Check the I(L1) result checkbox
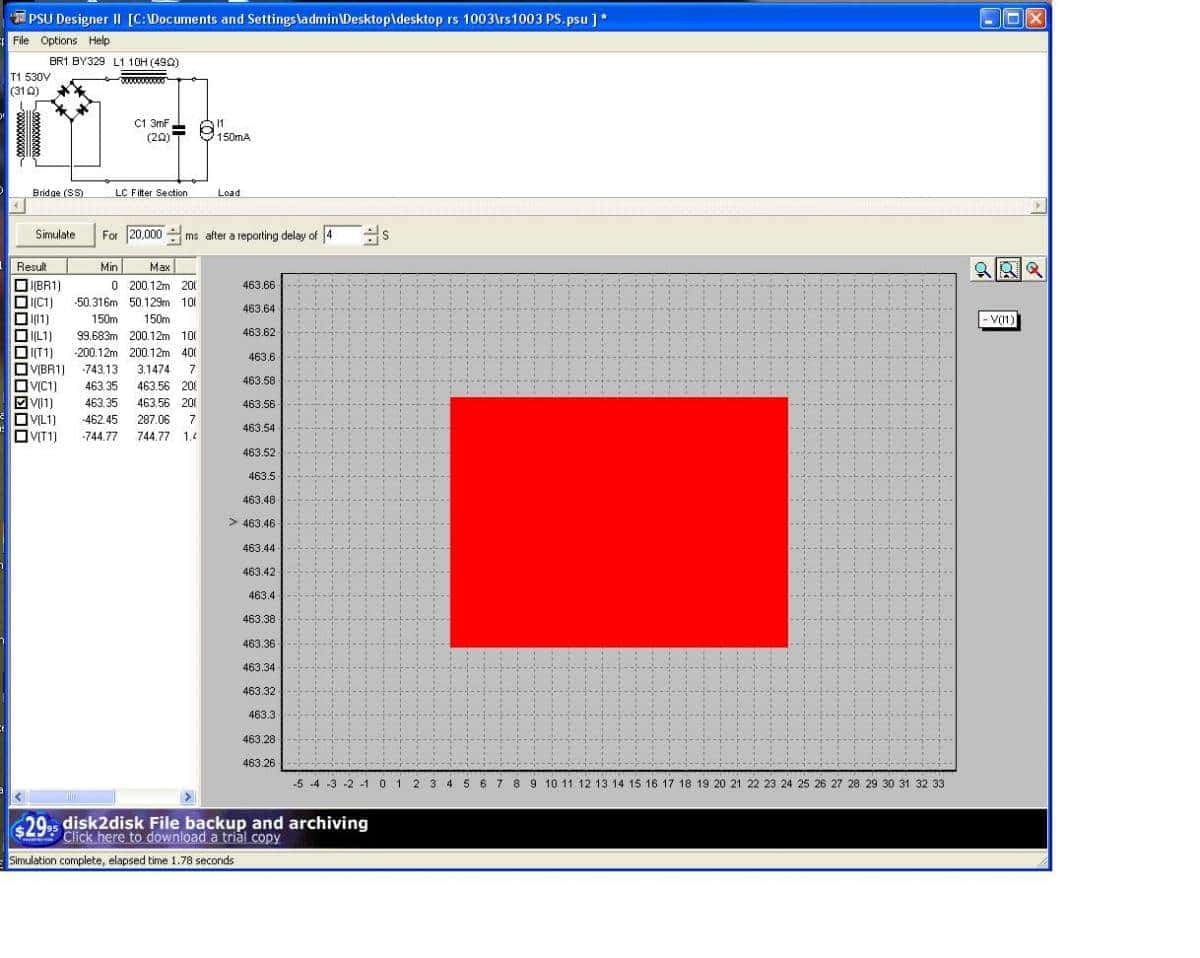 pyautogui.click(x=22, y=336)
